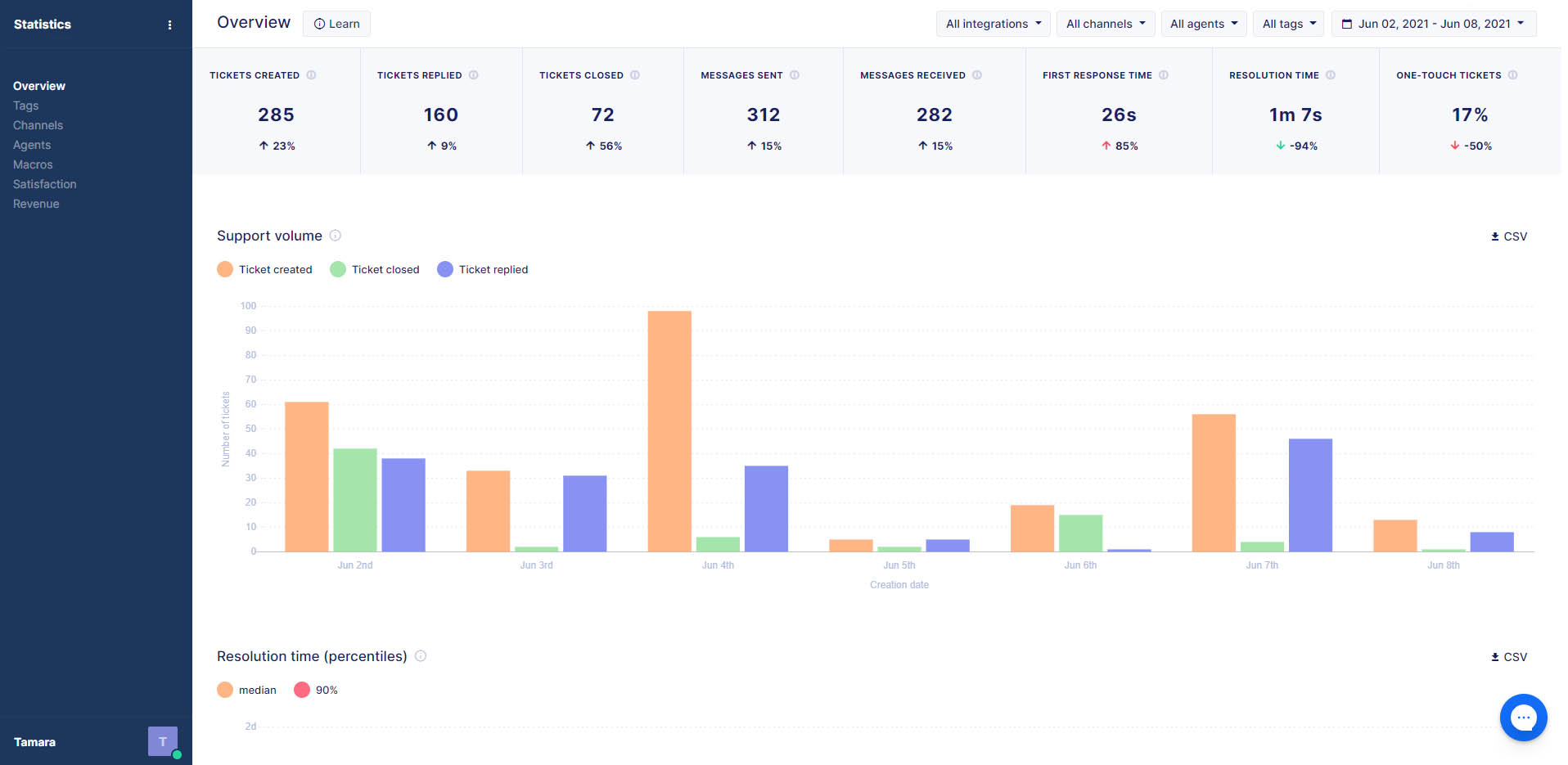The width and height of the screenshot is (1568, 765).
Task: Toggle Ticket replied legend series
Action: click(483, 269)
